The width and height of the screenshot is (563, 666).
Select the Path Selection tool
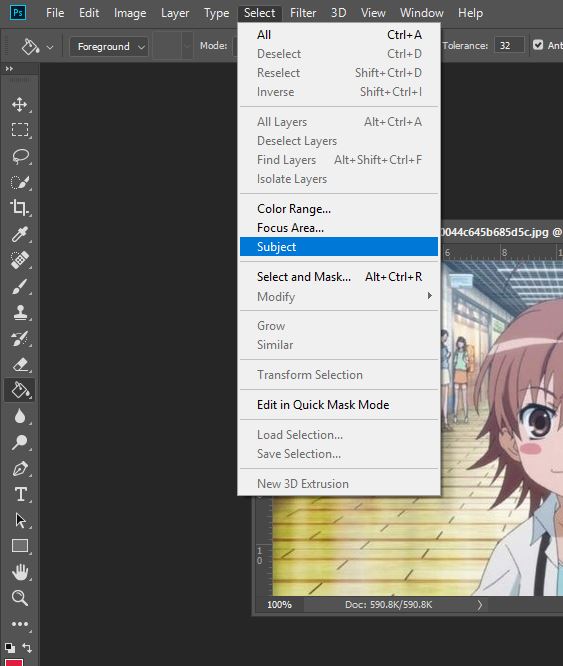click(20, 520)
